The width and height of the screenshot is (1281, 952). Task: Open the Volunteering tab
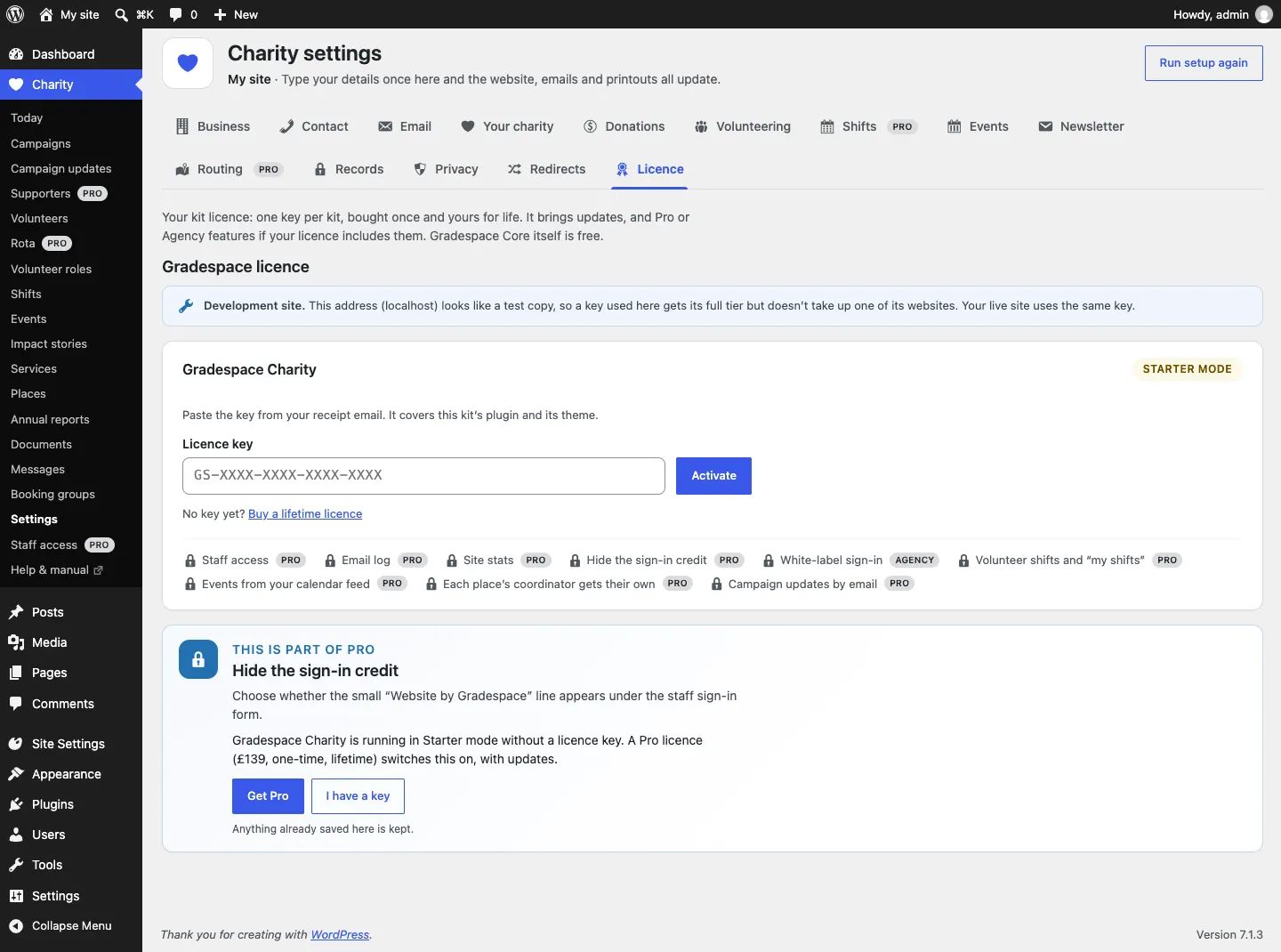point(743,126)
